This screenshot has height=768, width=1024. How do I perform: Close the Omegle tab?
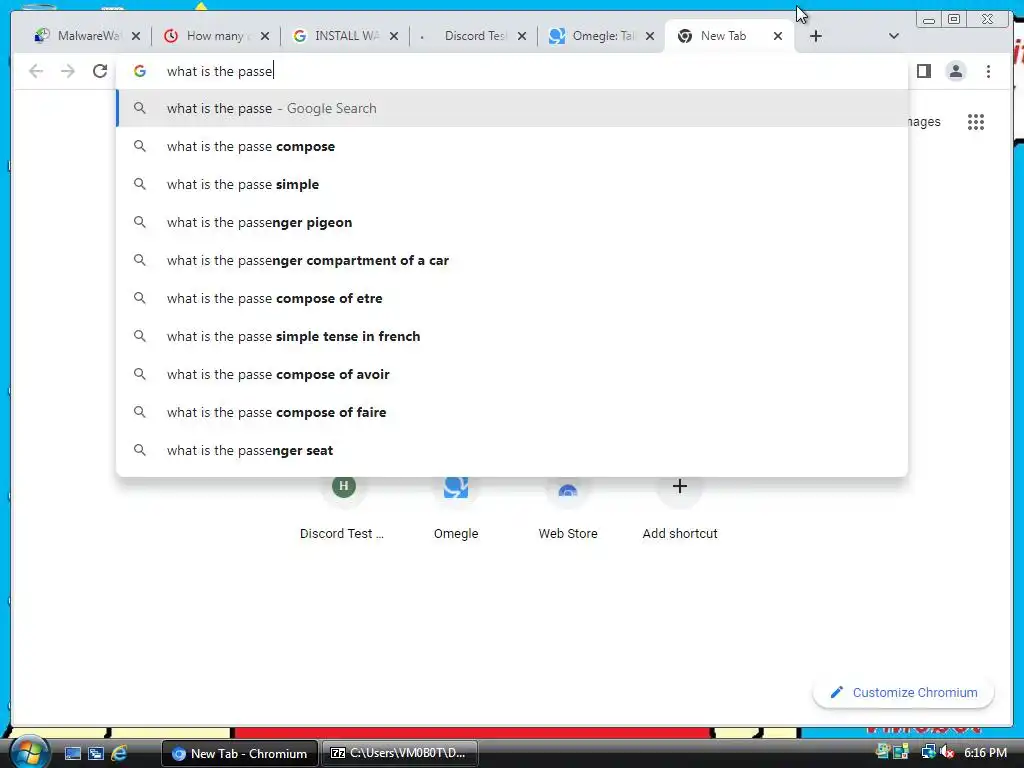(x=650, y=37)
